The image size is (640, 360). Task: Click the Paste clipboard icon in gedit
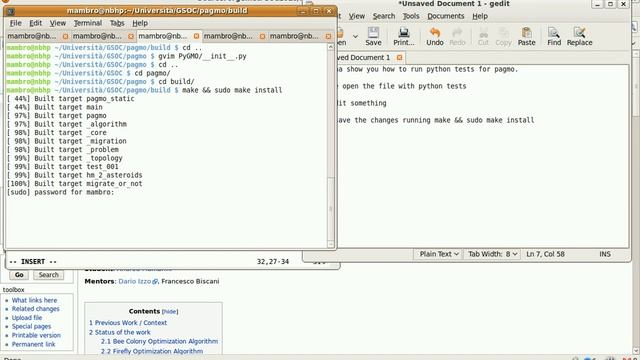pyautogui.click(x=527, y=36)
